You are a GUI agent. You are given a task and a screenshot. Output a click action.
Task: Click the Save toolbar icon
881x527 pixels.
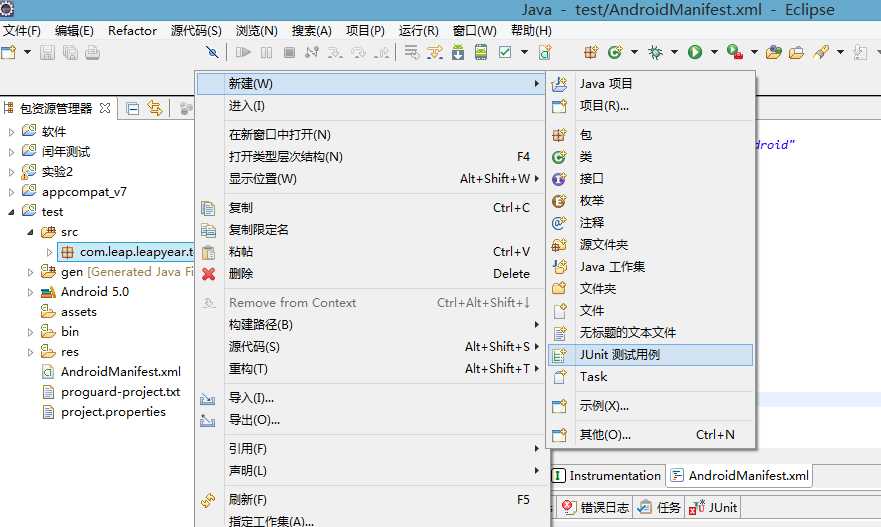pyautogui.click(x=47, y=53)
